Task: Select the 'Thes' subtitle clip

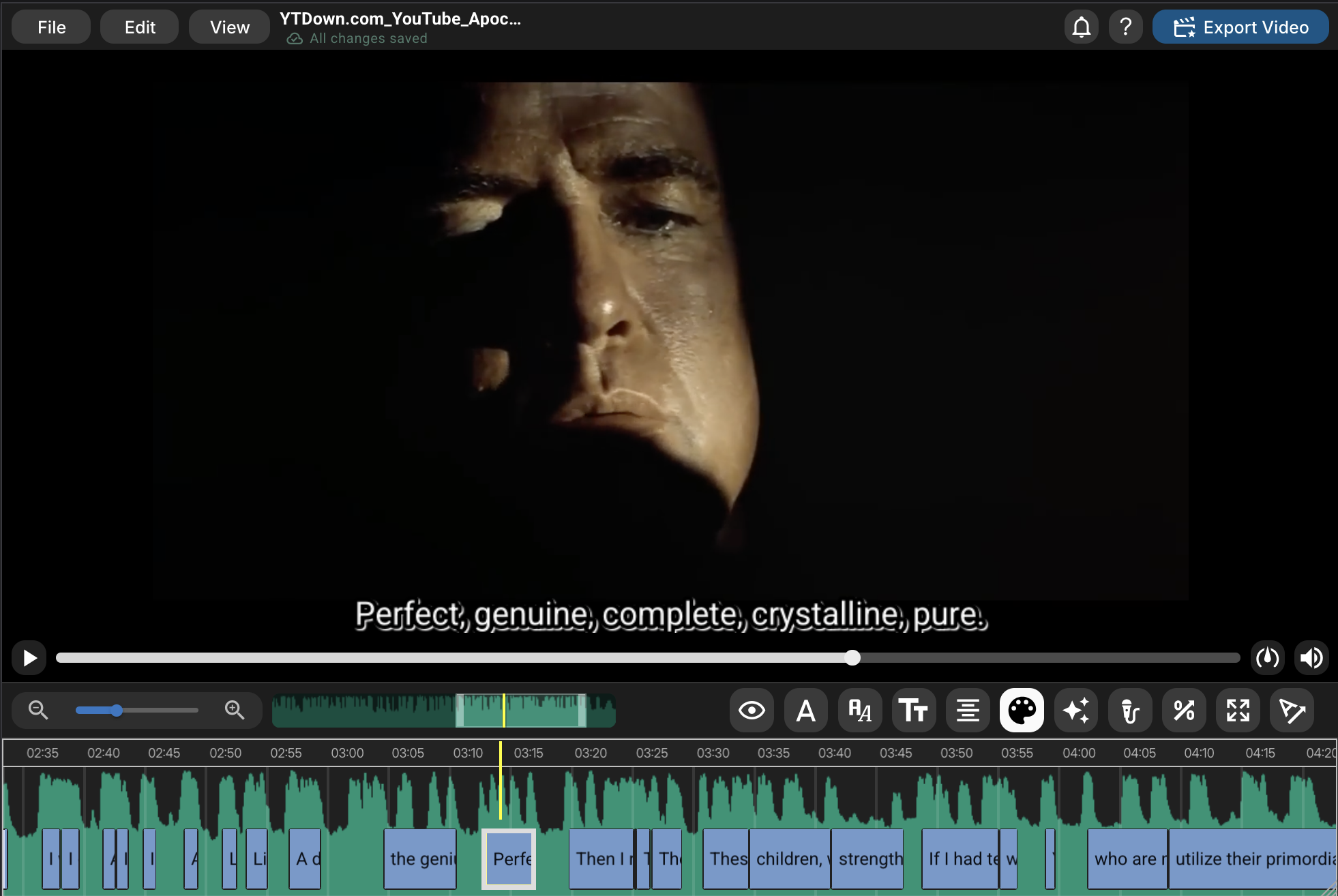Action: pos(726,859)
